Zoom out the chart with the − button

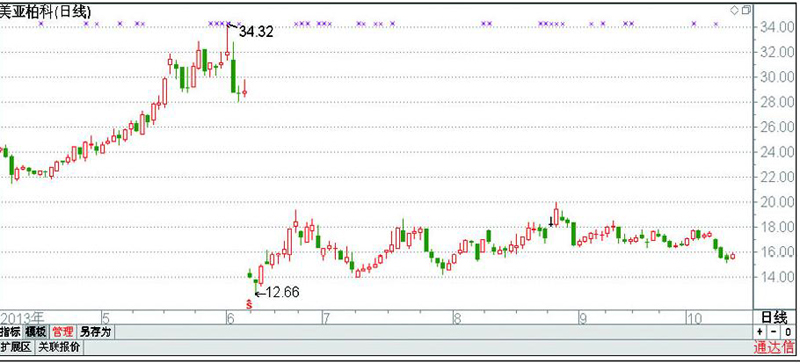point(774,332)
